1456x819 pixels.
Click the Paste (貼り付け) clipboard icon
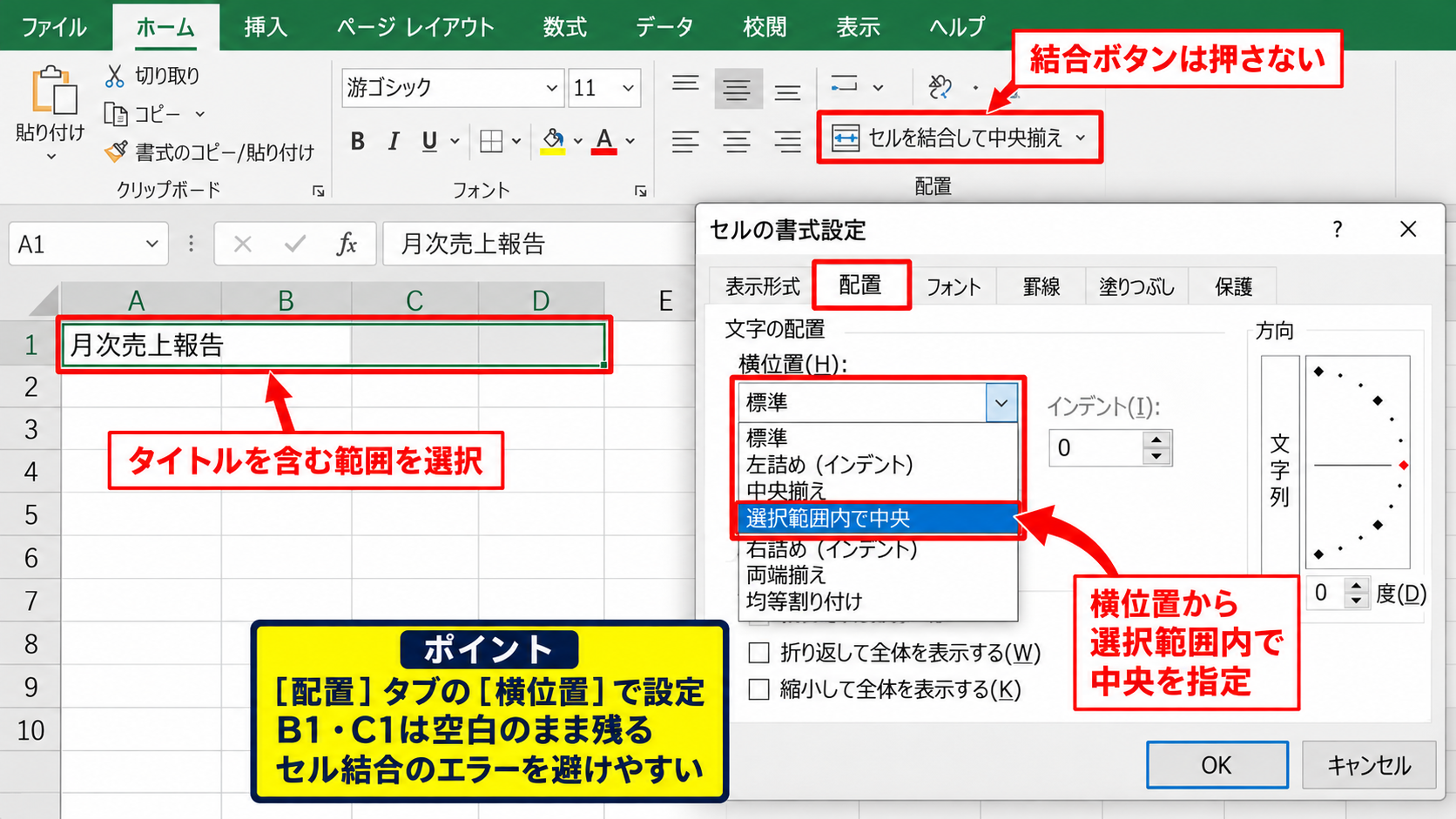click(54, 91)
